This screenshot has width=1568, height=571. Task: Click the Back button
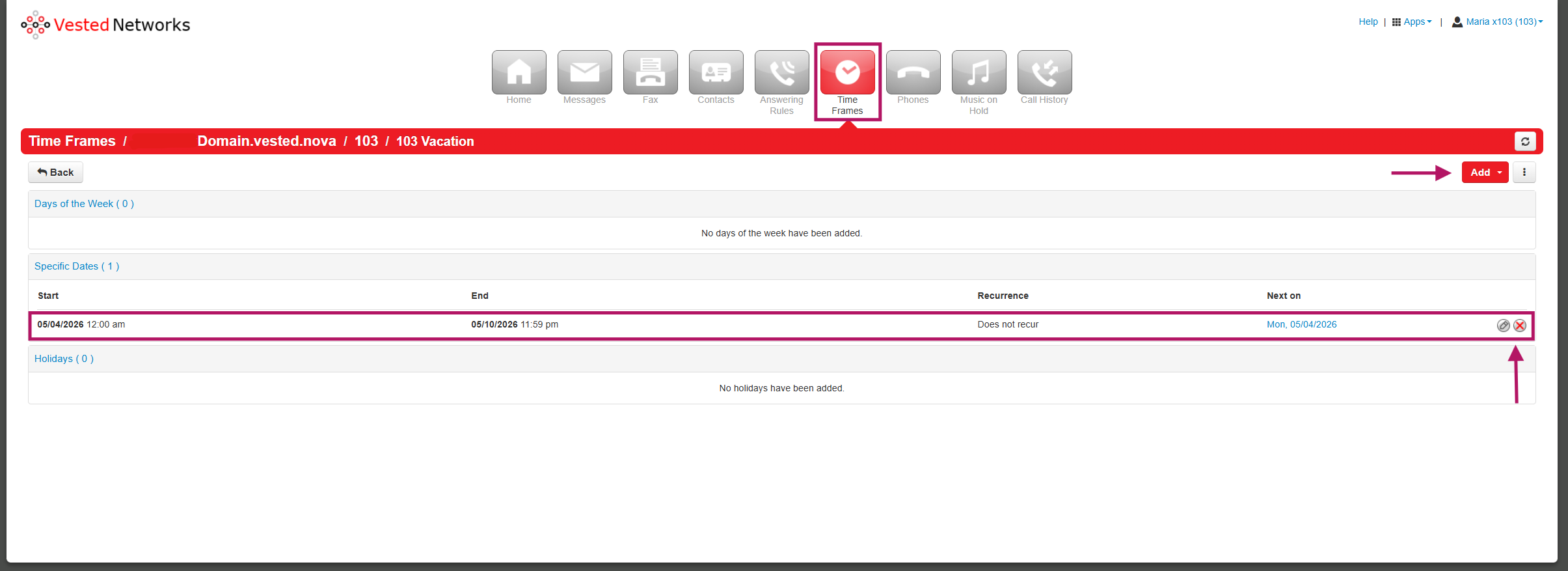[55, 173]
